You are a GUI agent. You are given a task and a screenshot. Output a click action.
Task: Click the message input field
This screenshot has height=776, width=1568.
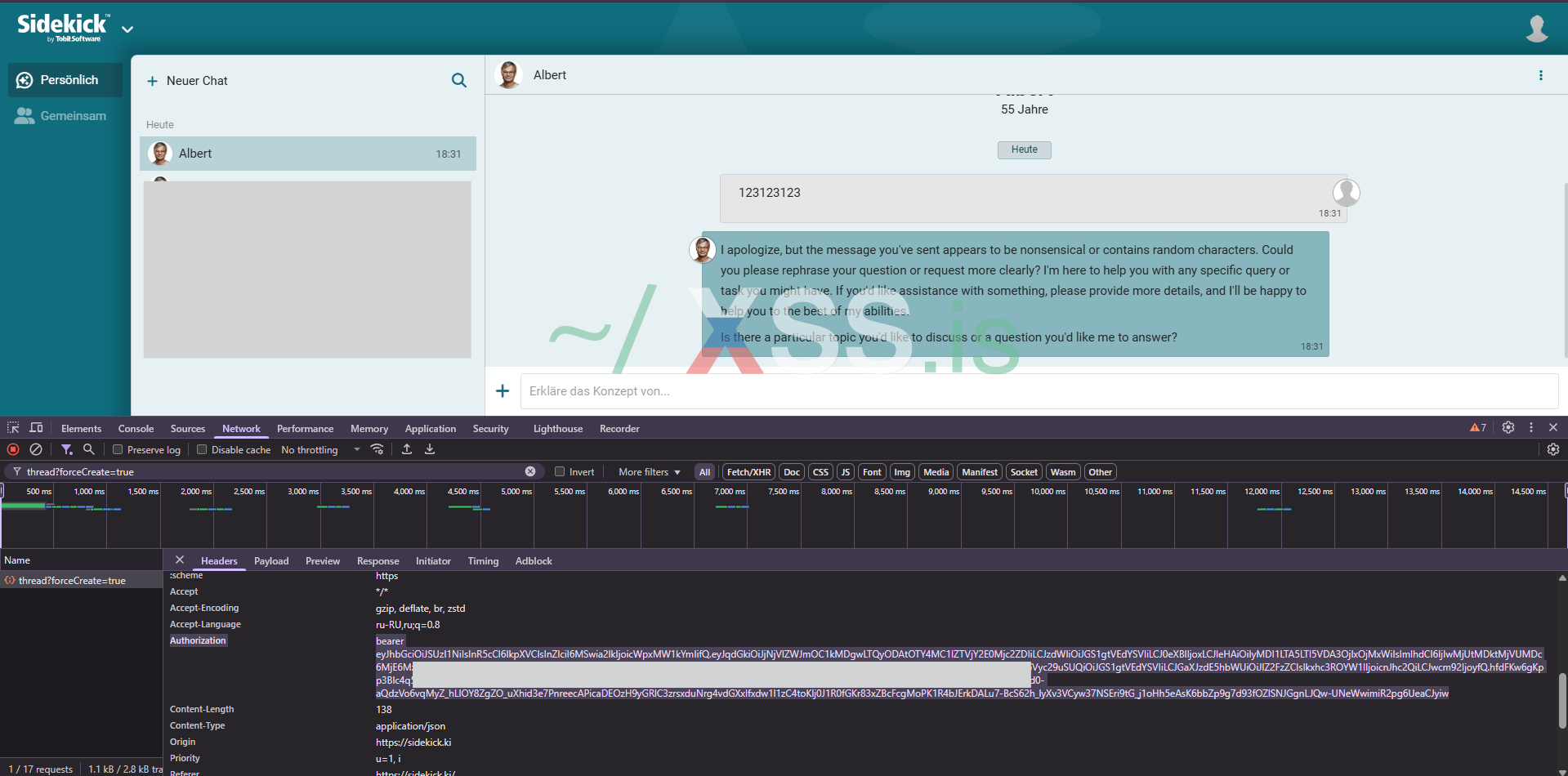pyautogui.click(x=1038, y=391)
